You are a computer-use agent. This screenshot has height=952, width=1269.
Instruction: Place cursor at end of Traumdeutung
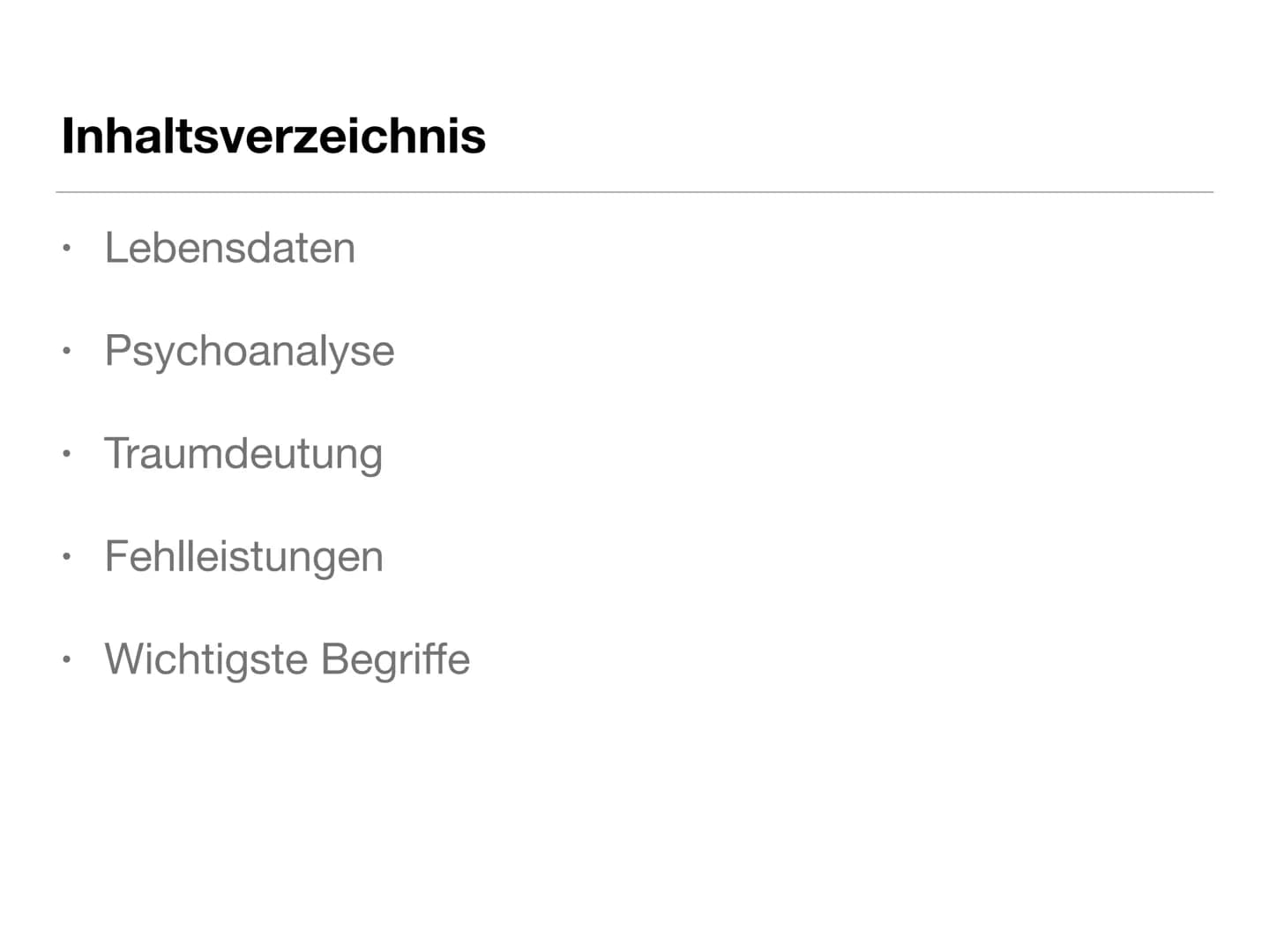pos(384,454)
